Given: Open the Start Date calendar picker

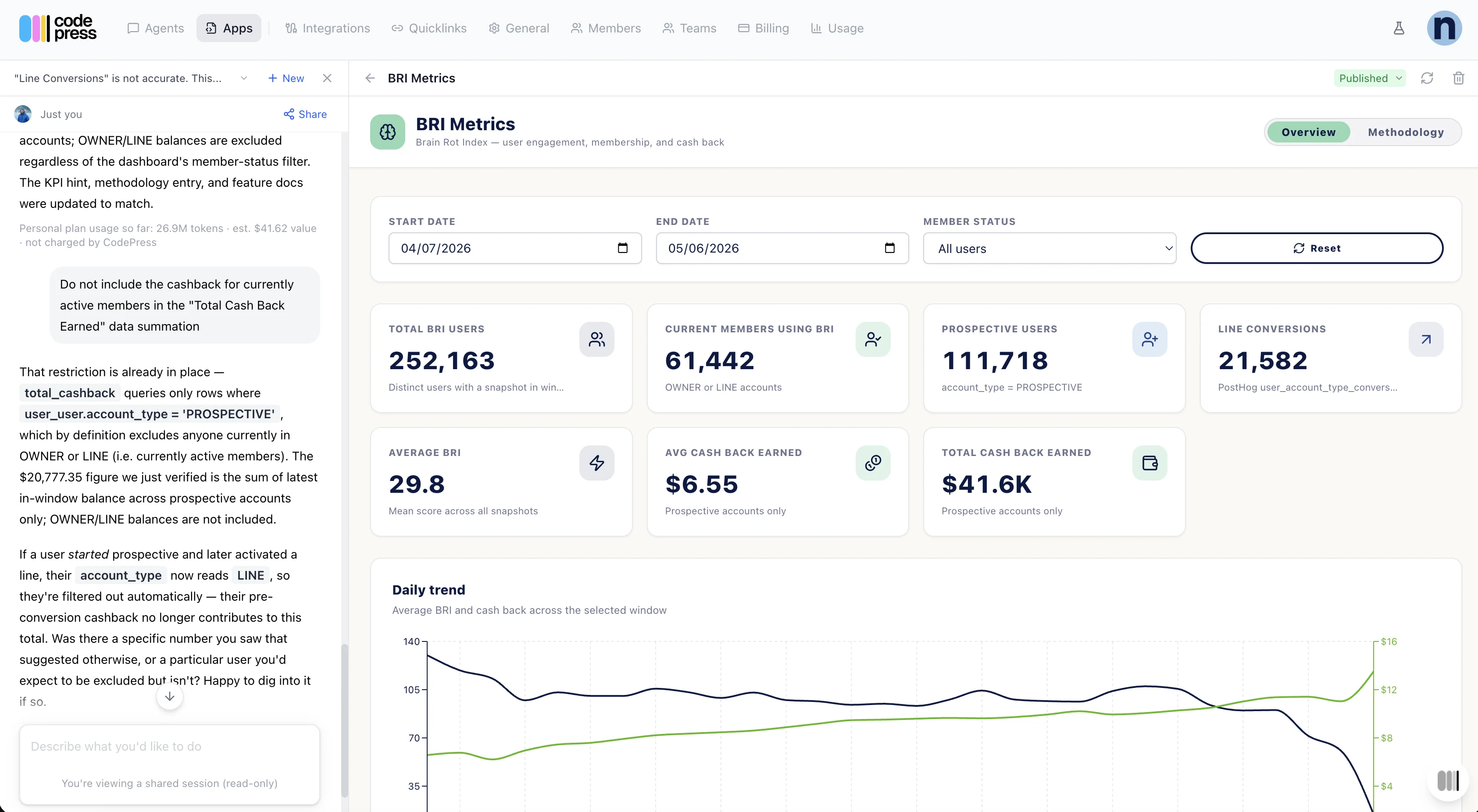Looking at the screenshot, I should coord(622,248).
